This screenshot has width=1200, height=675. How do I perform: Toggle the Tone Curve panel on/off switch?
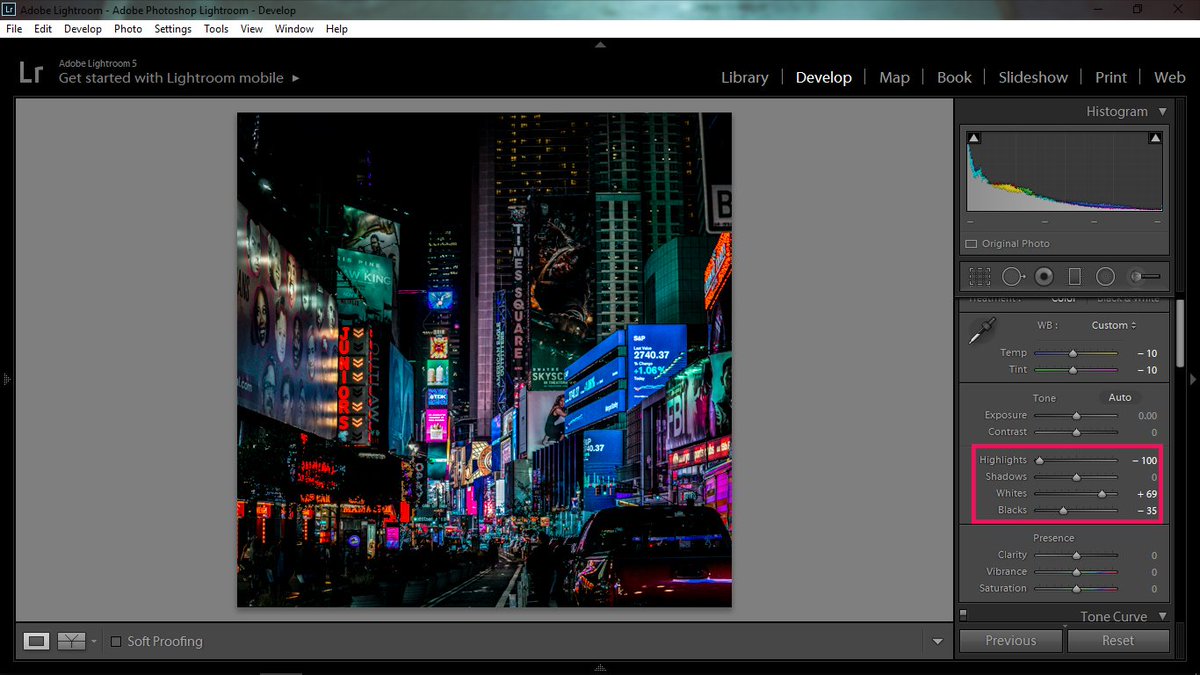tap(963, 614)
